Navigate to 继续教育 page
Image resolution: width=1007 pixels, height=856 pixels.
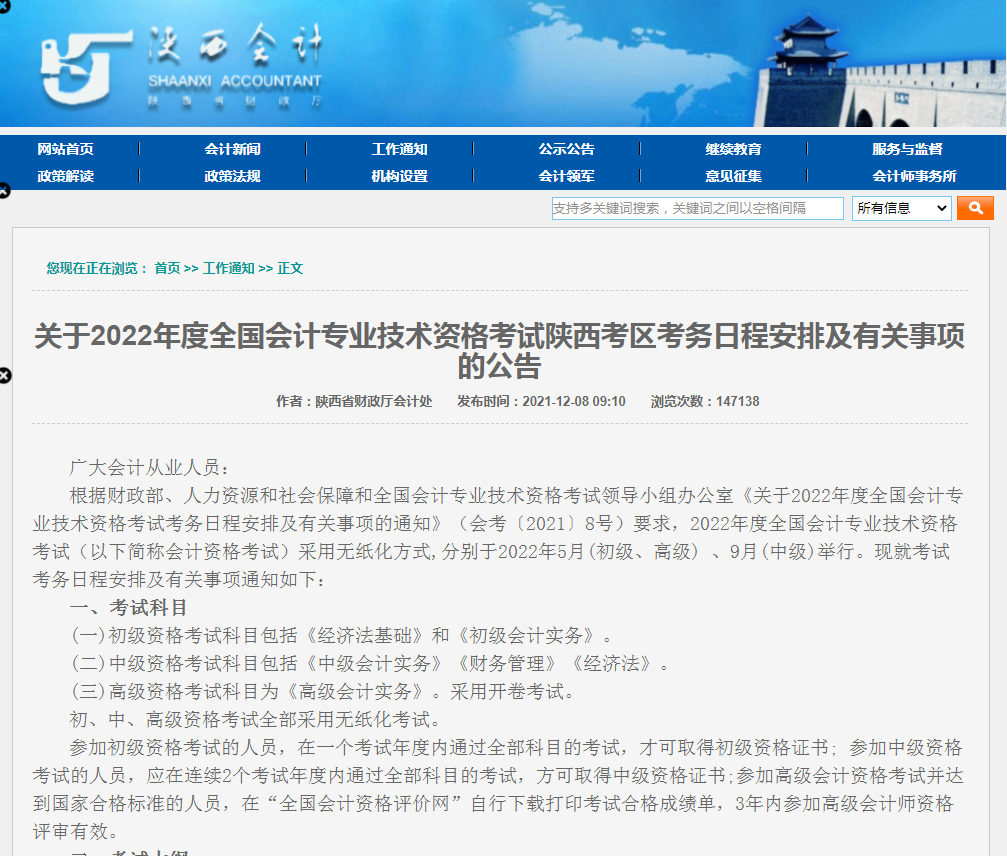[733, 149]
